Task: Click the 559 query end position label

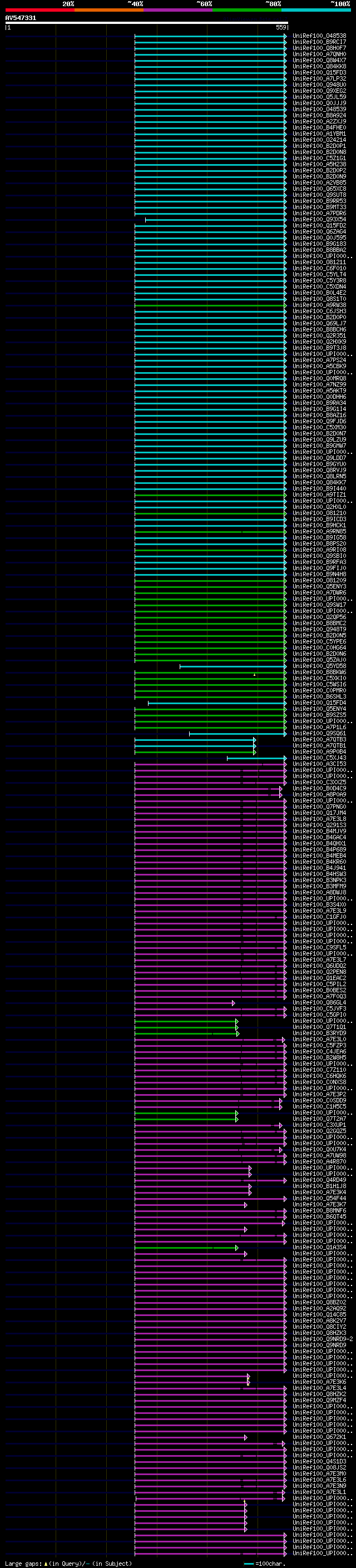Action: click(281, 27)
